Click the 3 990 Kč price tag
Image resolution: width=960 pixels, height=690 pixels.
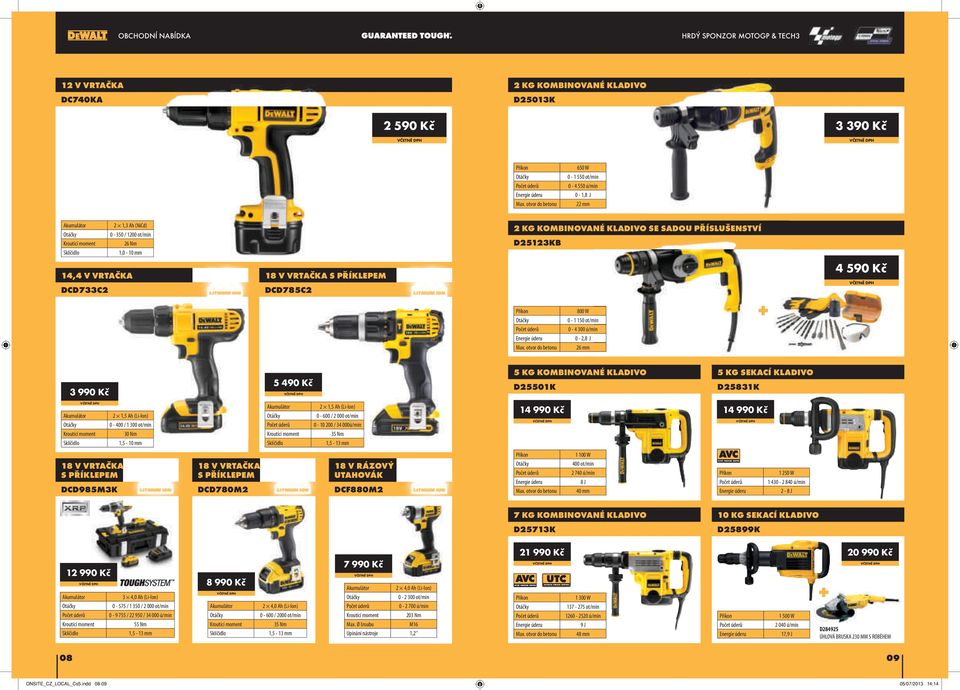(89, 393)
